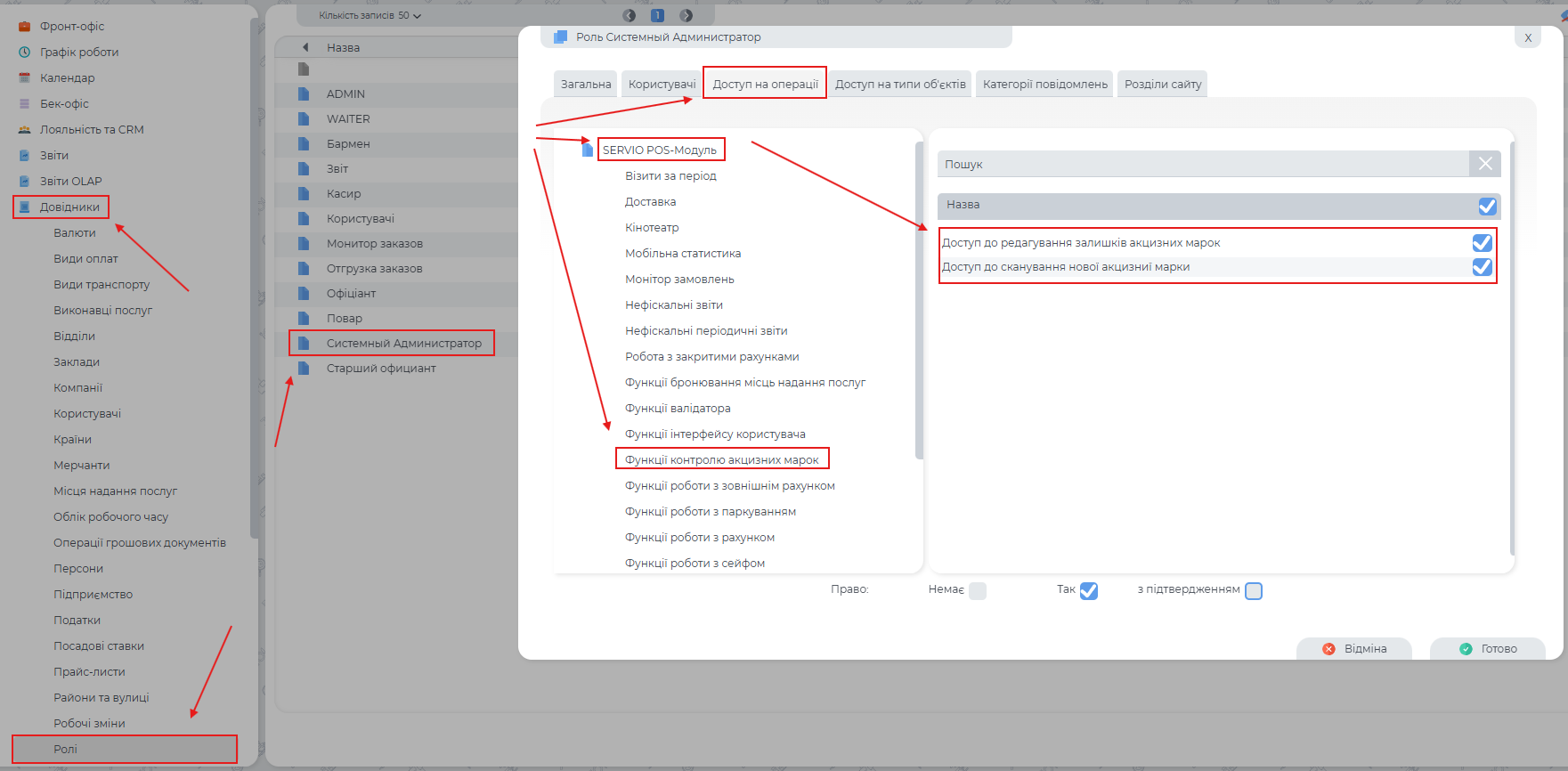This screenshot has height=771, width=1568.
Task: Click the Loyalty and CRM people icon
Action: coord(25,130)
